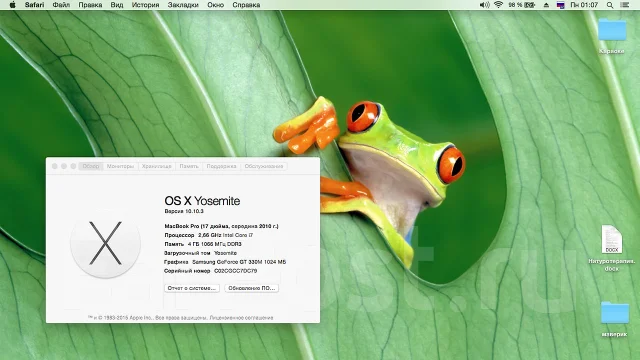Click the Процессор 2,66 GHz line

click(209, 235)
